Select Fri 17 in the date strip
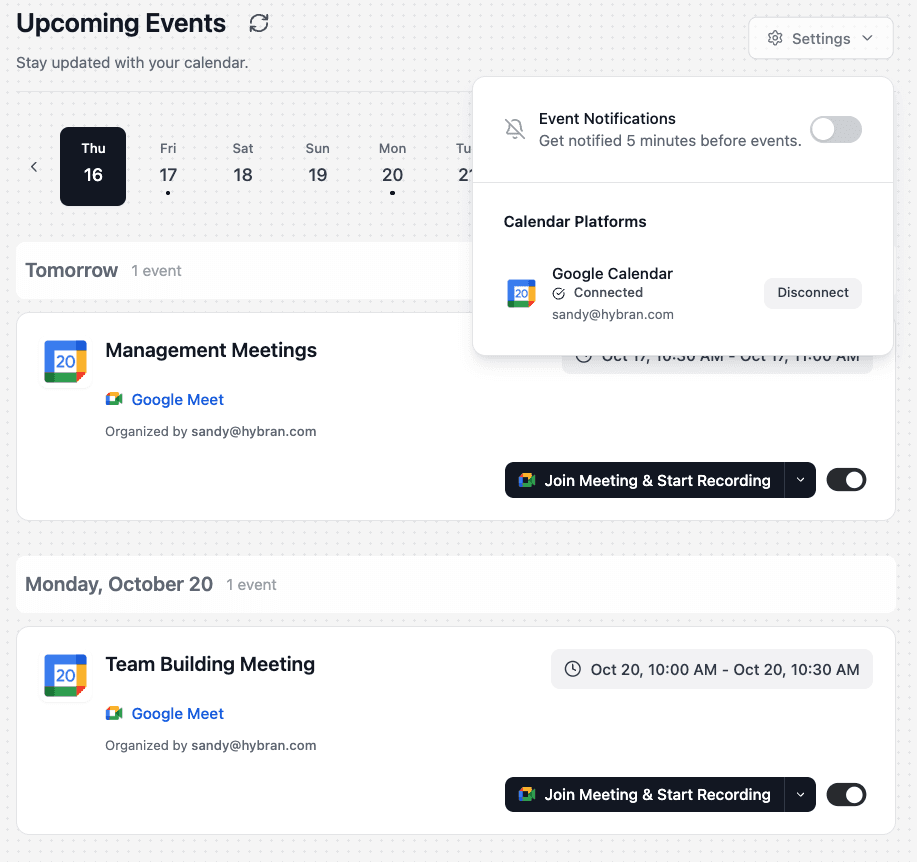The image size is (917, 862). tap(168, 166)
